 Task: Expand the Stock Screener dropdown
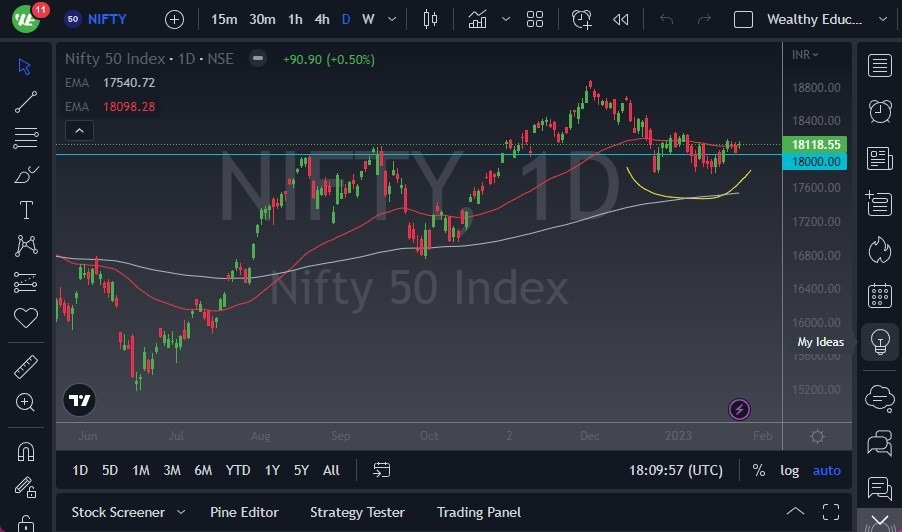point(181,512)
